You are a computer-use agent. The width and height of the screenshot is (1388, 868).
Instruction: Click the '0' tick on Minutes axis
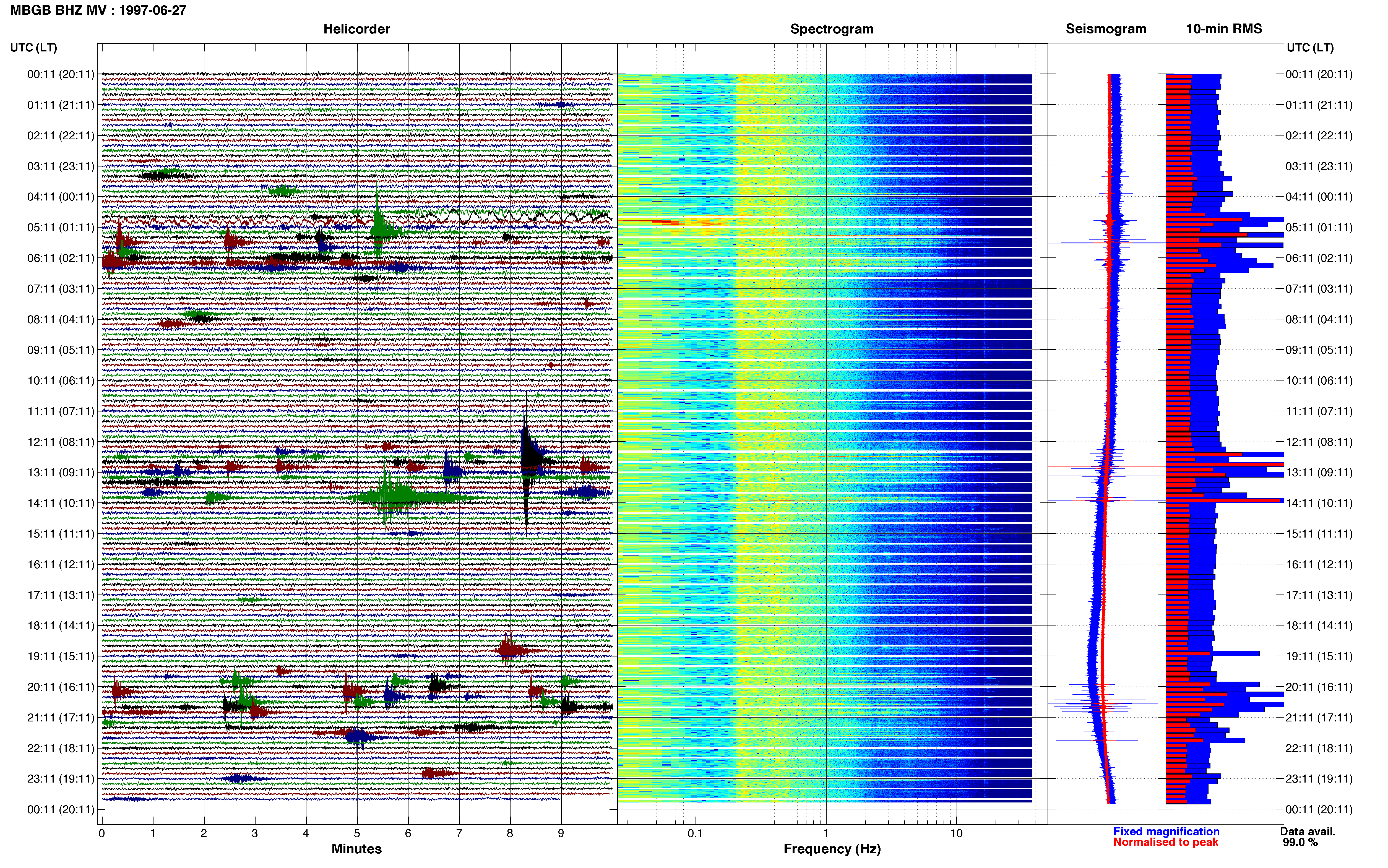[x=101, y=833]
